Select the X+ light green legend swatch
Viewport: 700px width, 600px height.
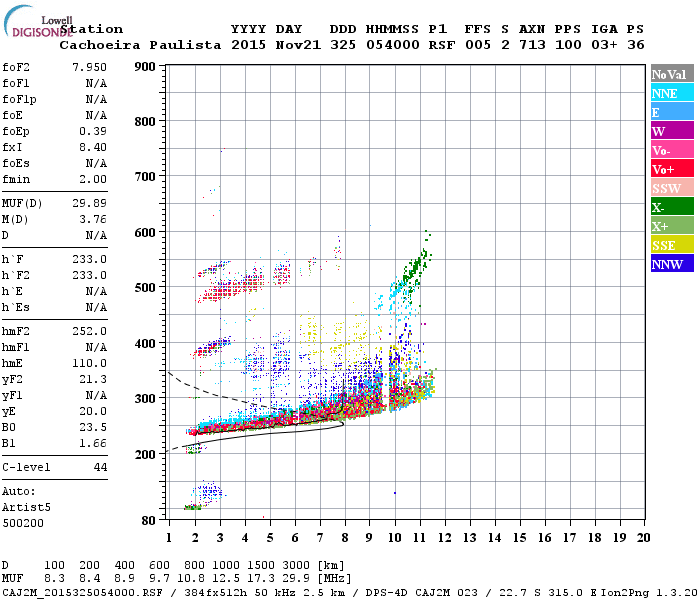[x=672, y=225]
